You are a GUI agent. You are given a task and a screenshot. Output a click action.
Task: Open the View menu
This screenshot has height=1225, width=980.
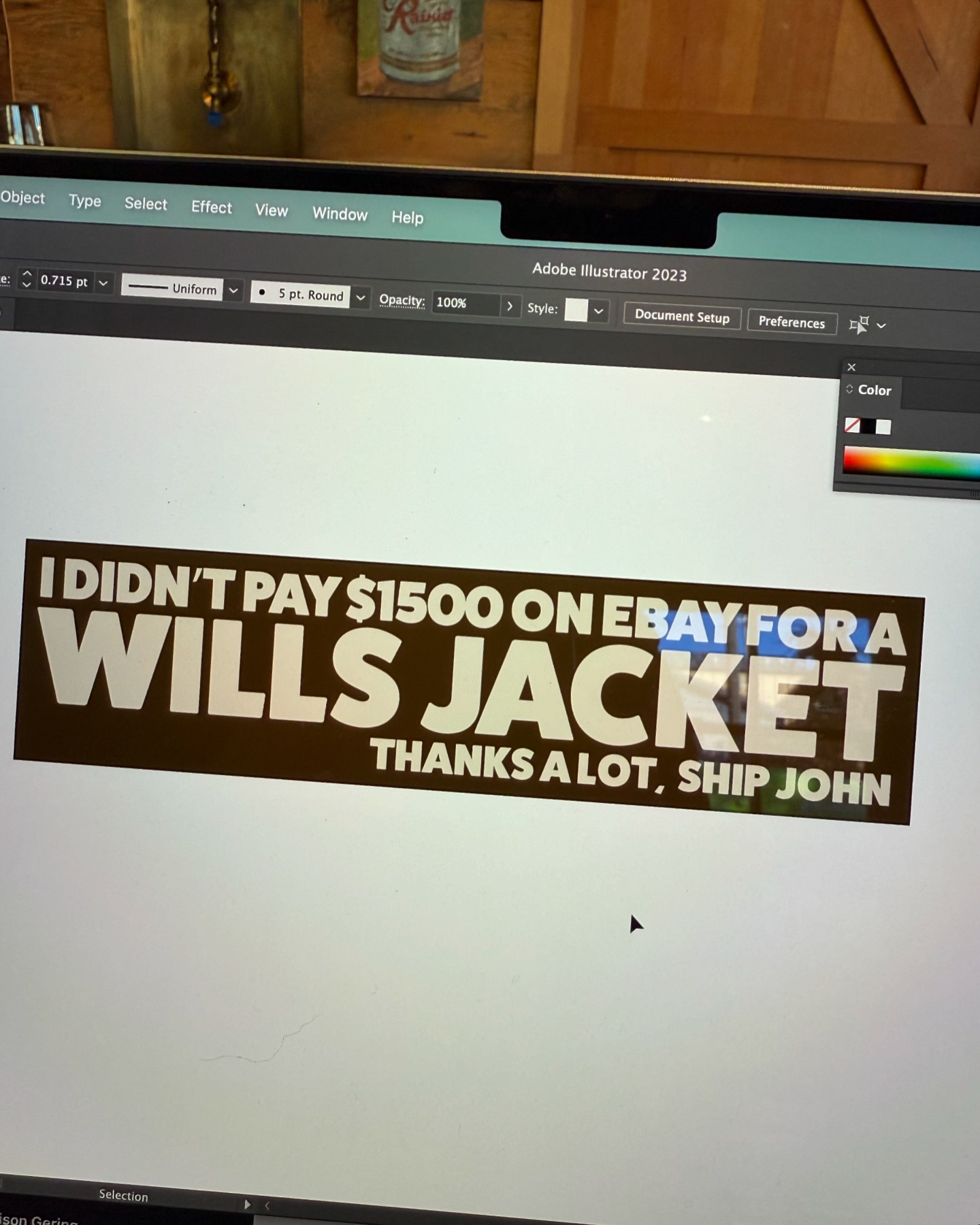coord(272,210)
